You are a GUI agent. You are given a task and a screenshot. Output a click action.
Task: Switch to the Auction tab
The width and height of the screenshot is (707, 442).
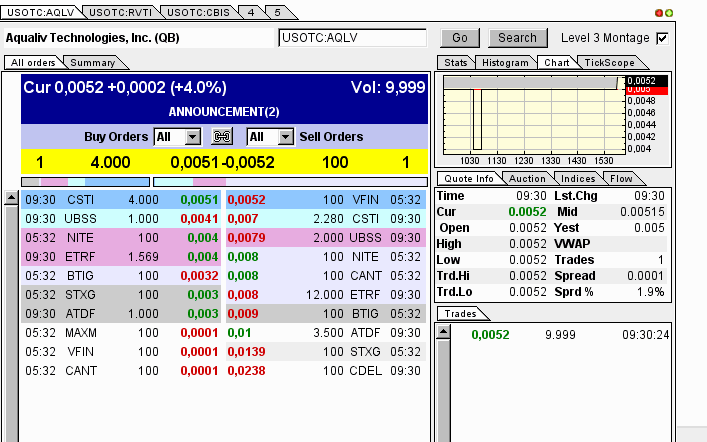(x=527, y=179)
